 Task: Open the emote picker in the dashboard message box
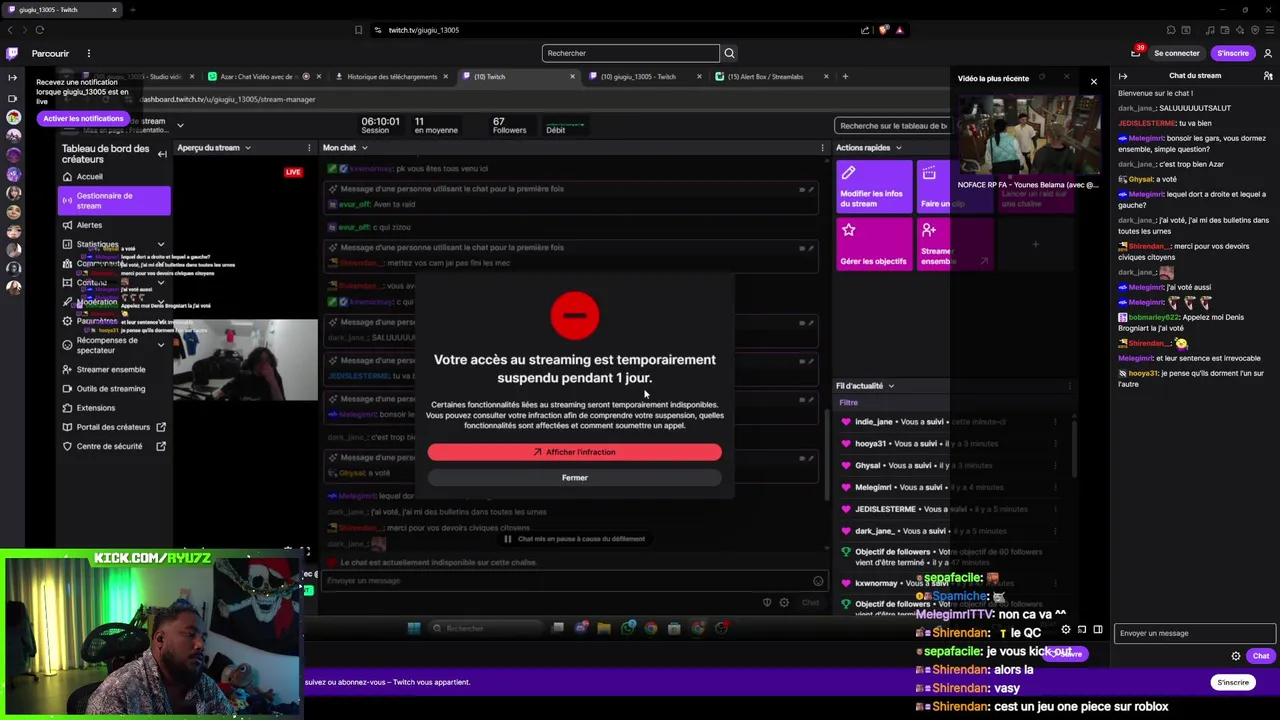click(818, 581)
